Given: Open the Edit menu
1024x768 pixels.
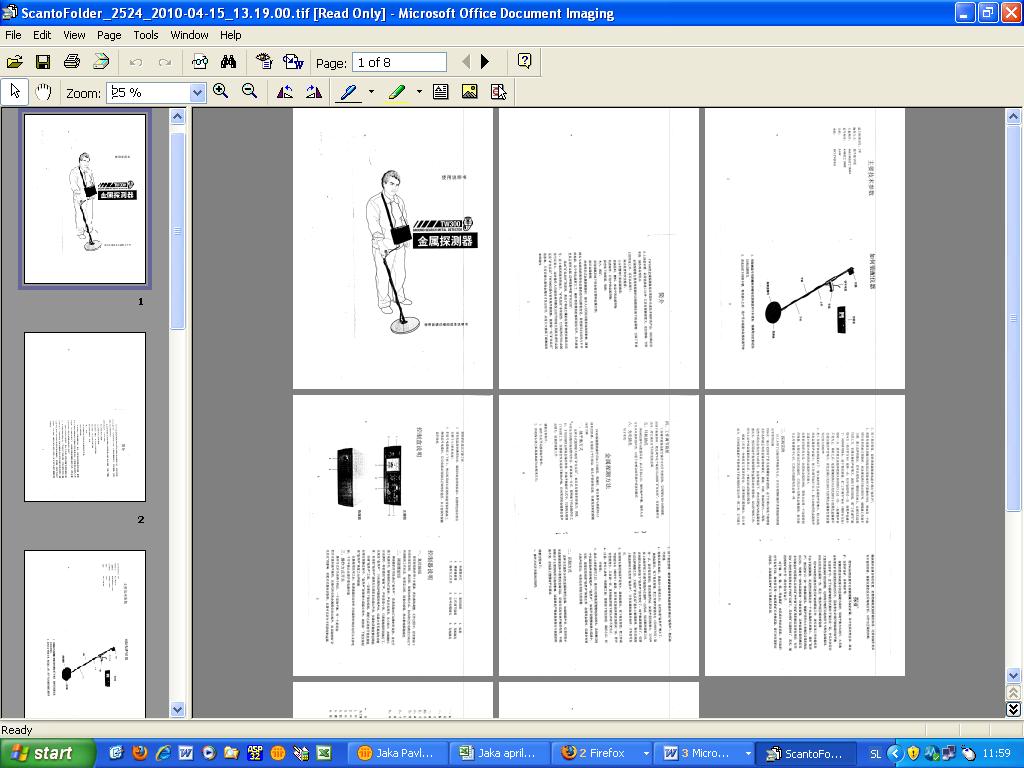Looking at the screenshot, I should (x=42, y=35).
